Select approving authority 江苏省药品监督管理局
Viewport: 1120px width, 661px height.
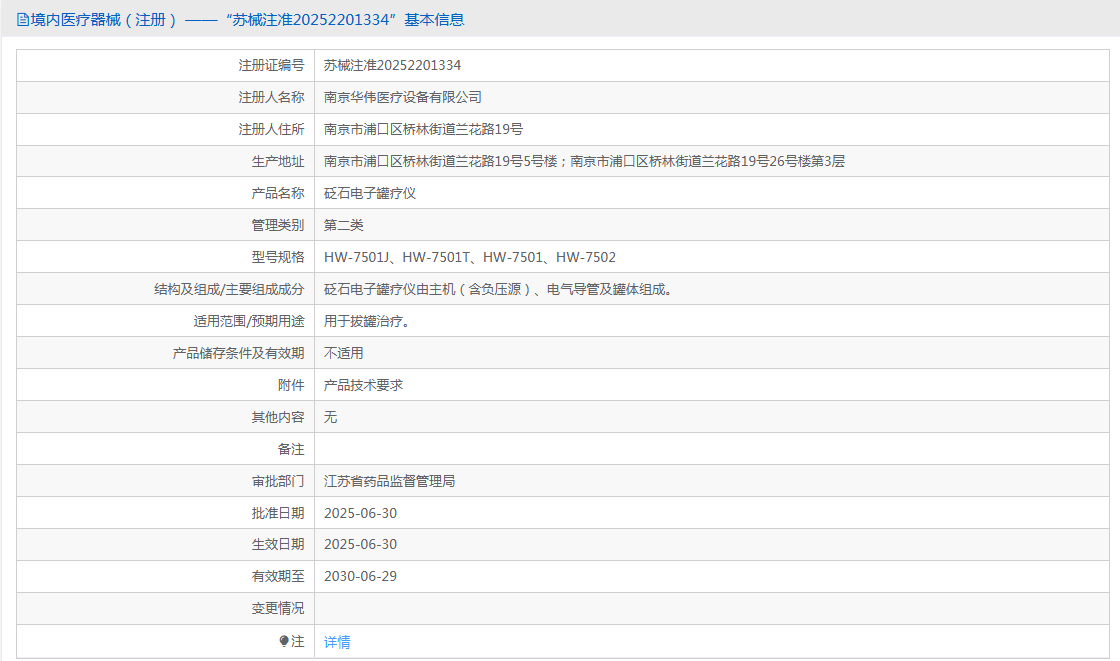pyautogui.click(x=389, y=482)
